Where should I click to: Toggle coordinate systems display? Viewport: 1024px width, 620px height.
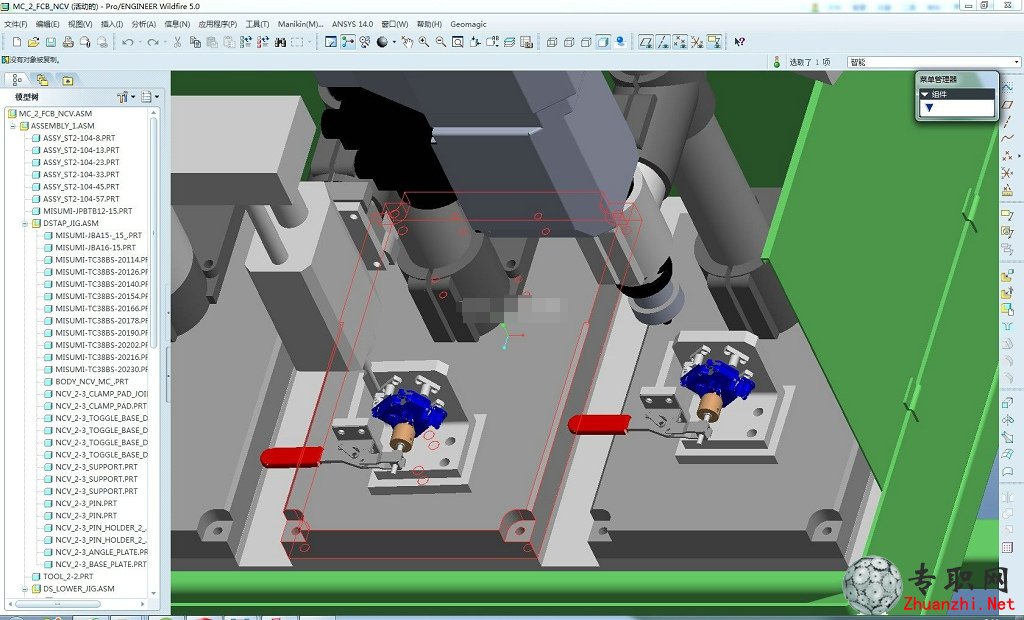pos(697,42)
